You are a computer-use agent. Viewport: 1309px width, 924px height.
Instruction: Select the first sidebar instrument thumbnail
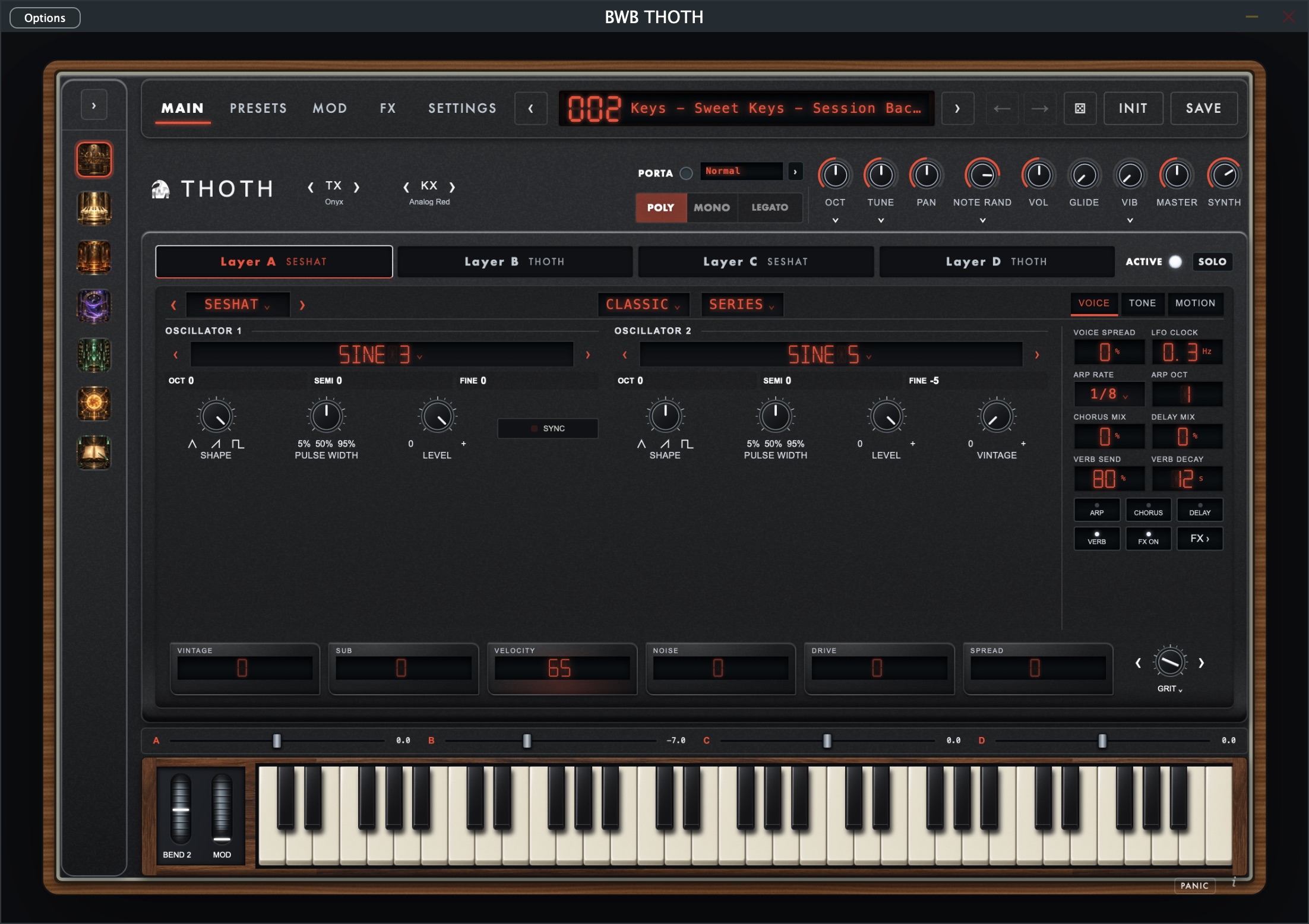coord(94,159)
